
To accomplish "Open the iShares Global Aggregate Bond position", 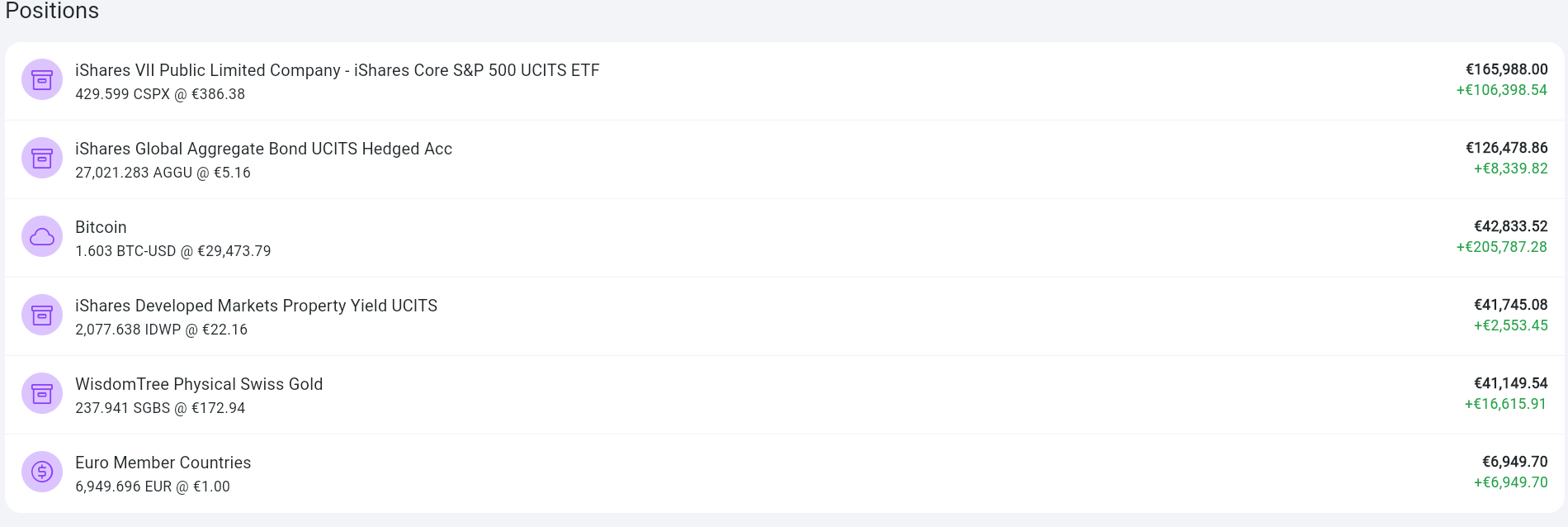I will pos(263,149).
